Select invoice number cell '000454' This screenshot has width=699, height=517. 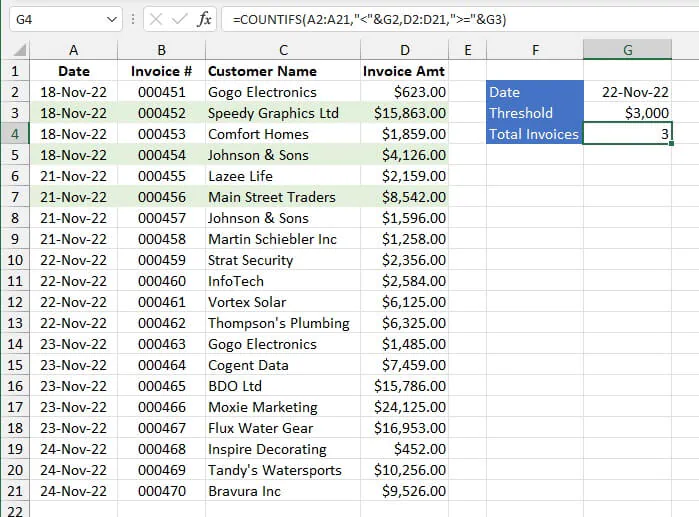(x=161, y=155)
